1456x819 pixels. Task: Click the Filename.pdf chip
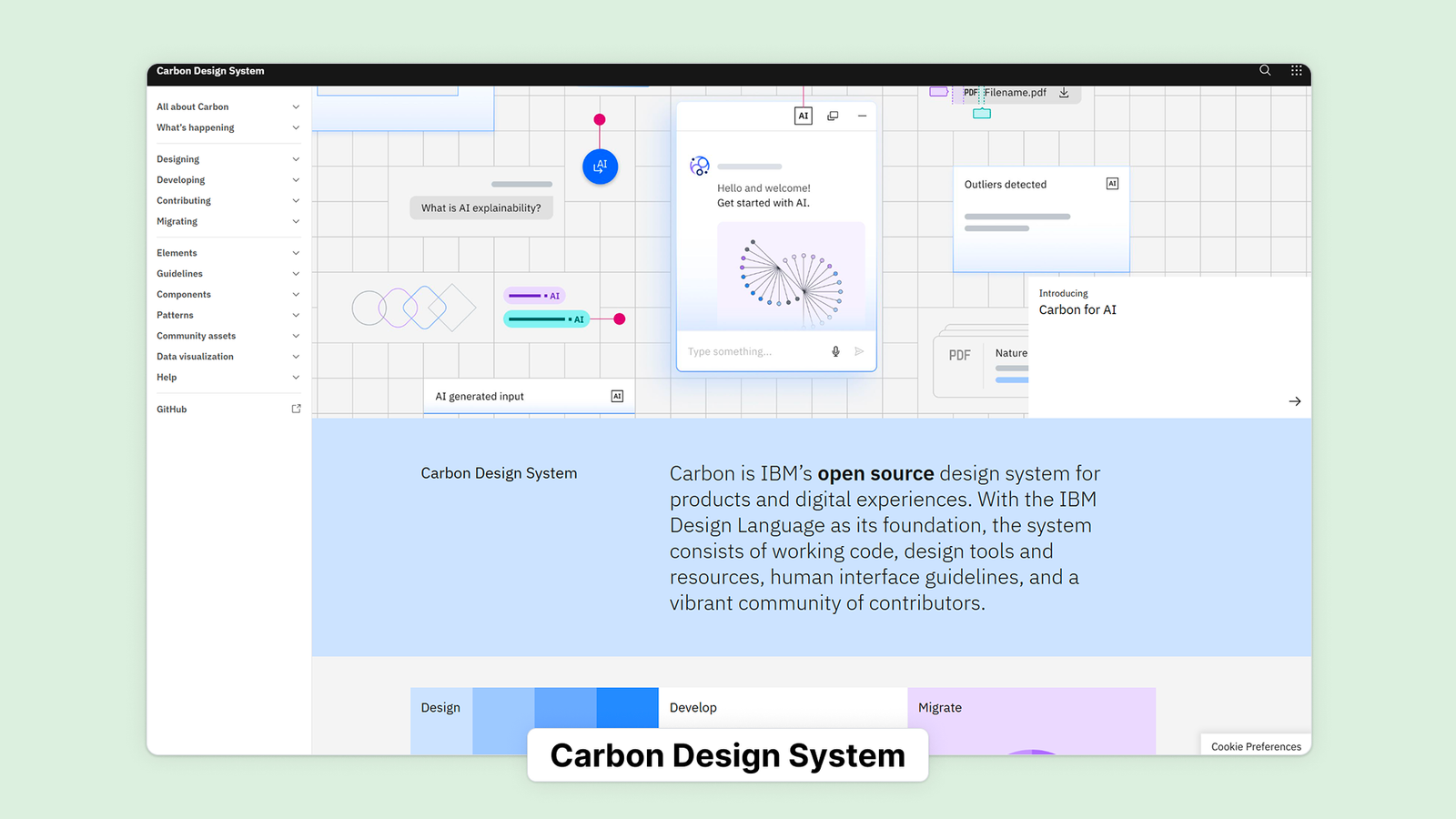point(1017,92)
